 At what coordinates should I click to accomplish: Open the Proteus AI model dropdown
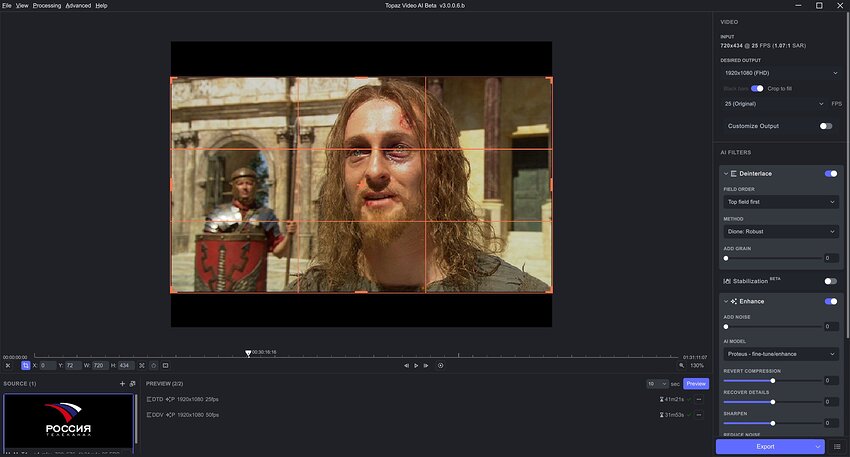coord(781,354)
